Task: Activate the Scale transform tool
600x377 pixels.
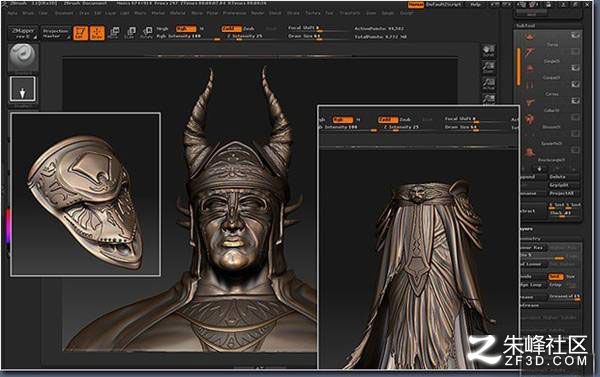Action: pyautogui.click(x=130, y=33)
